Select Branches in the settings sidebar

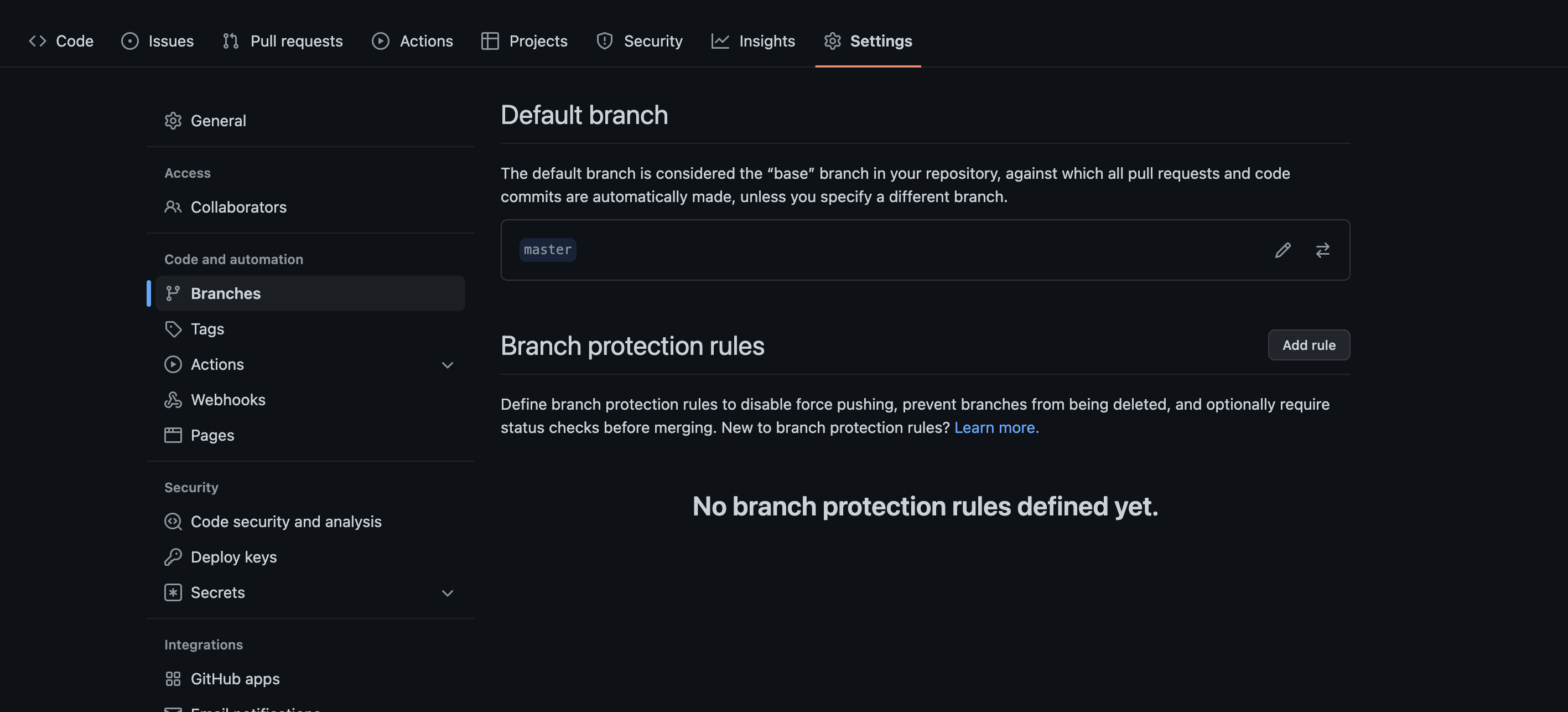tap(225, 293)
